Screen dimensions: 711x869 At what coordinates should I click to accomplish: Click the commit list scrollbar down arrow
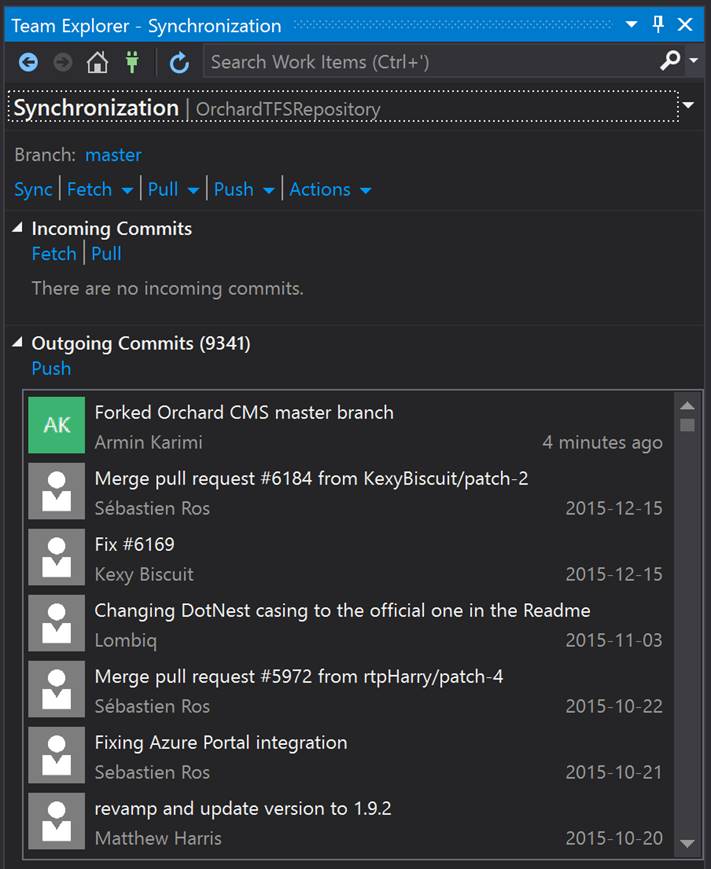coord(687,843)
